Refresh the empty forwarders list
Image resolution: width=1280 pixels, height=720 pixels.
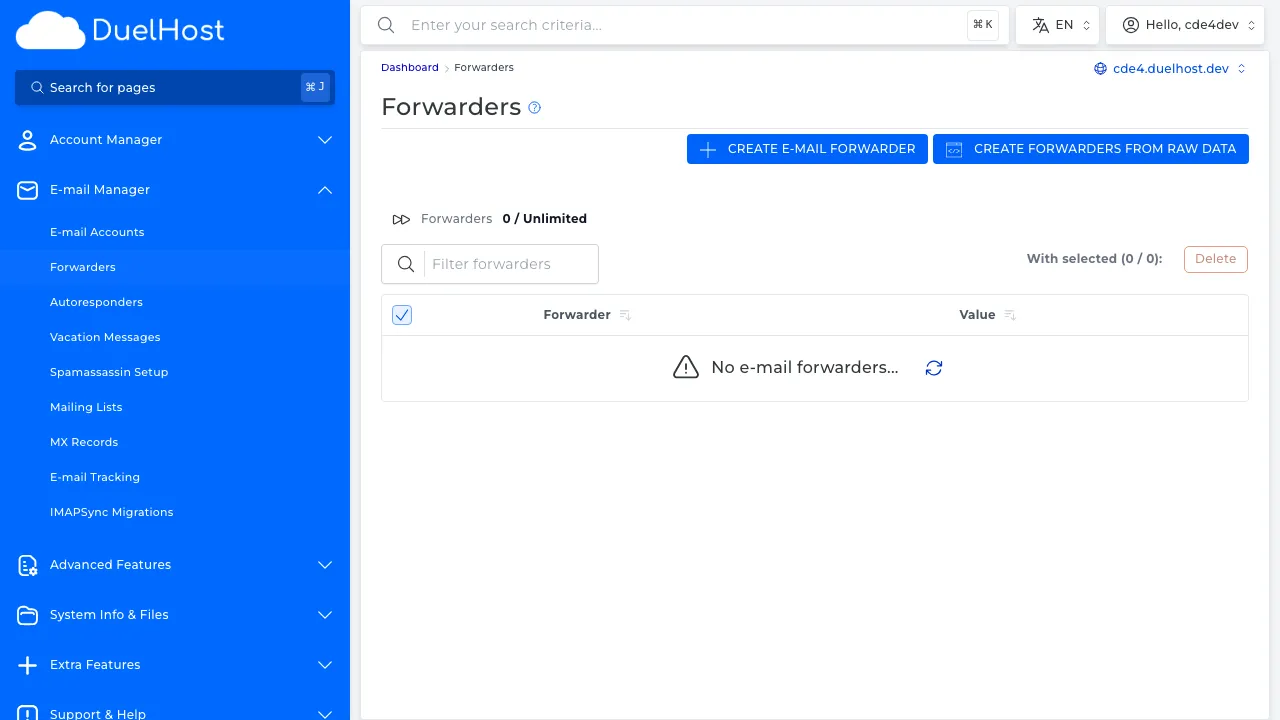(x=933, y=368)
